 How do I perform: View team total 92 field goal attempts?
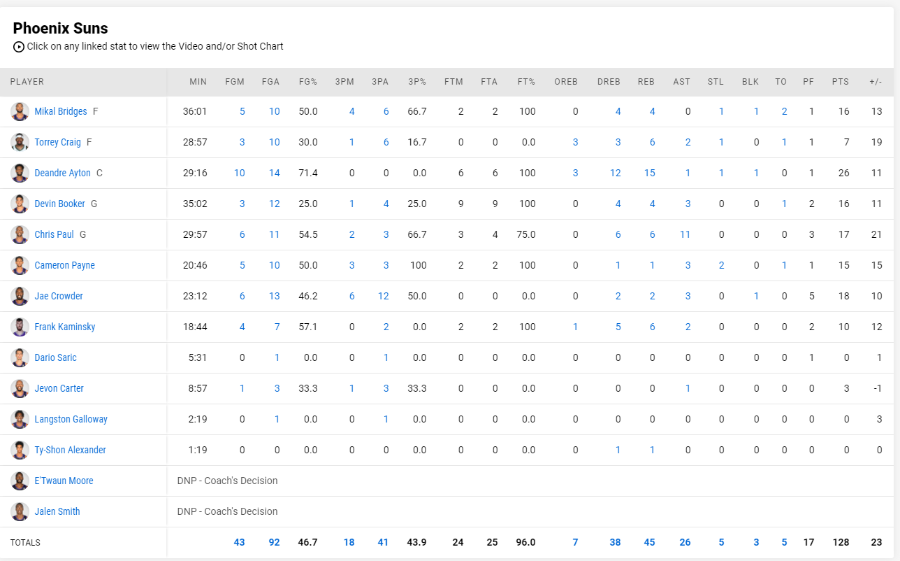(274, 542)
